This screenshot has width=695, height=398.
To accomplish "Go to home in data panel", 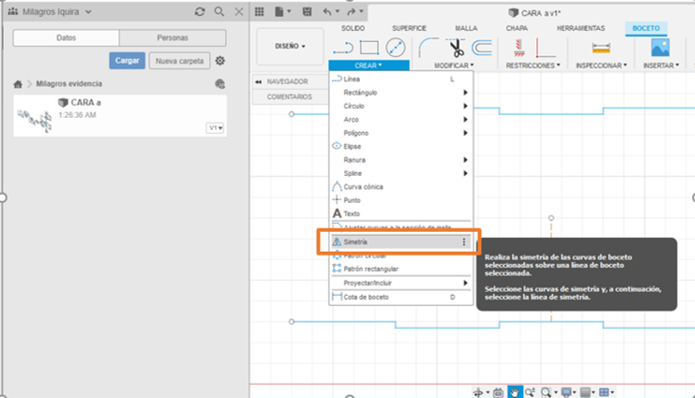I will point(18,84).
